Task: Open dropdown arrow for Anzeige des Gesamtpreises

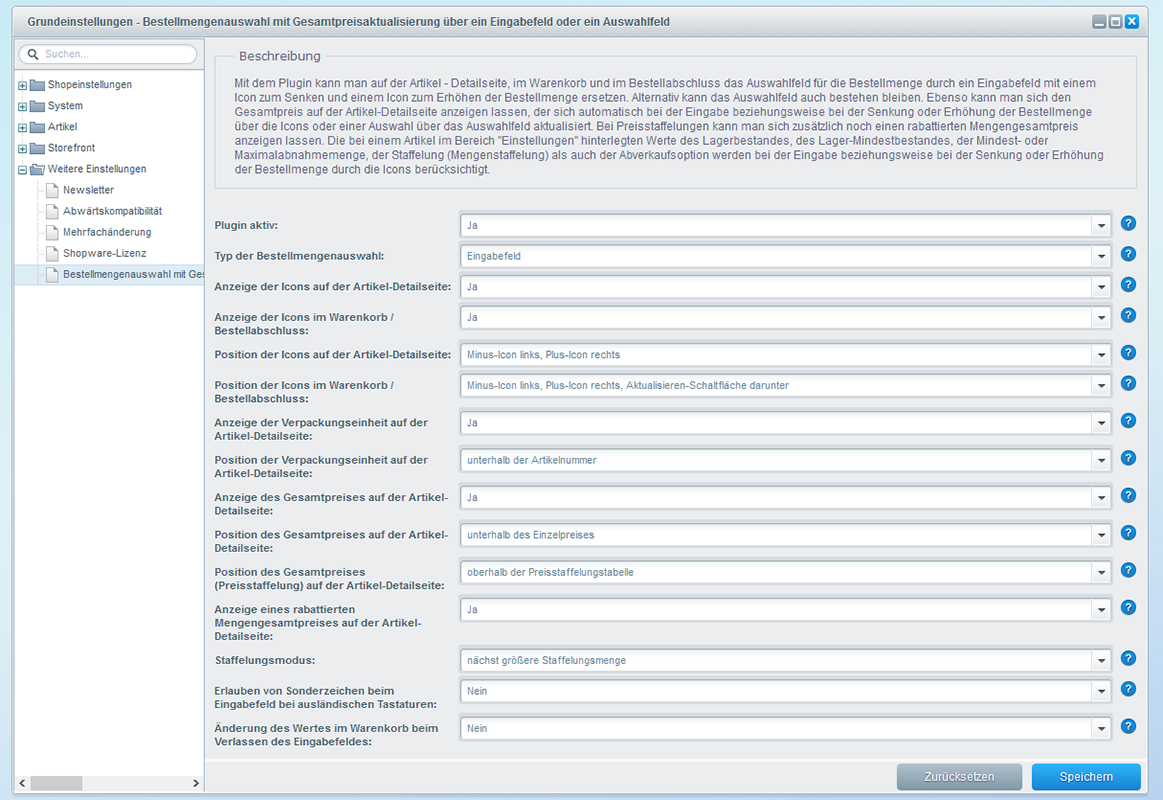Action: click(x=1101, y=497)
